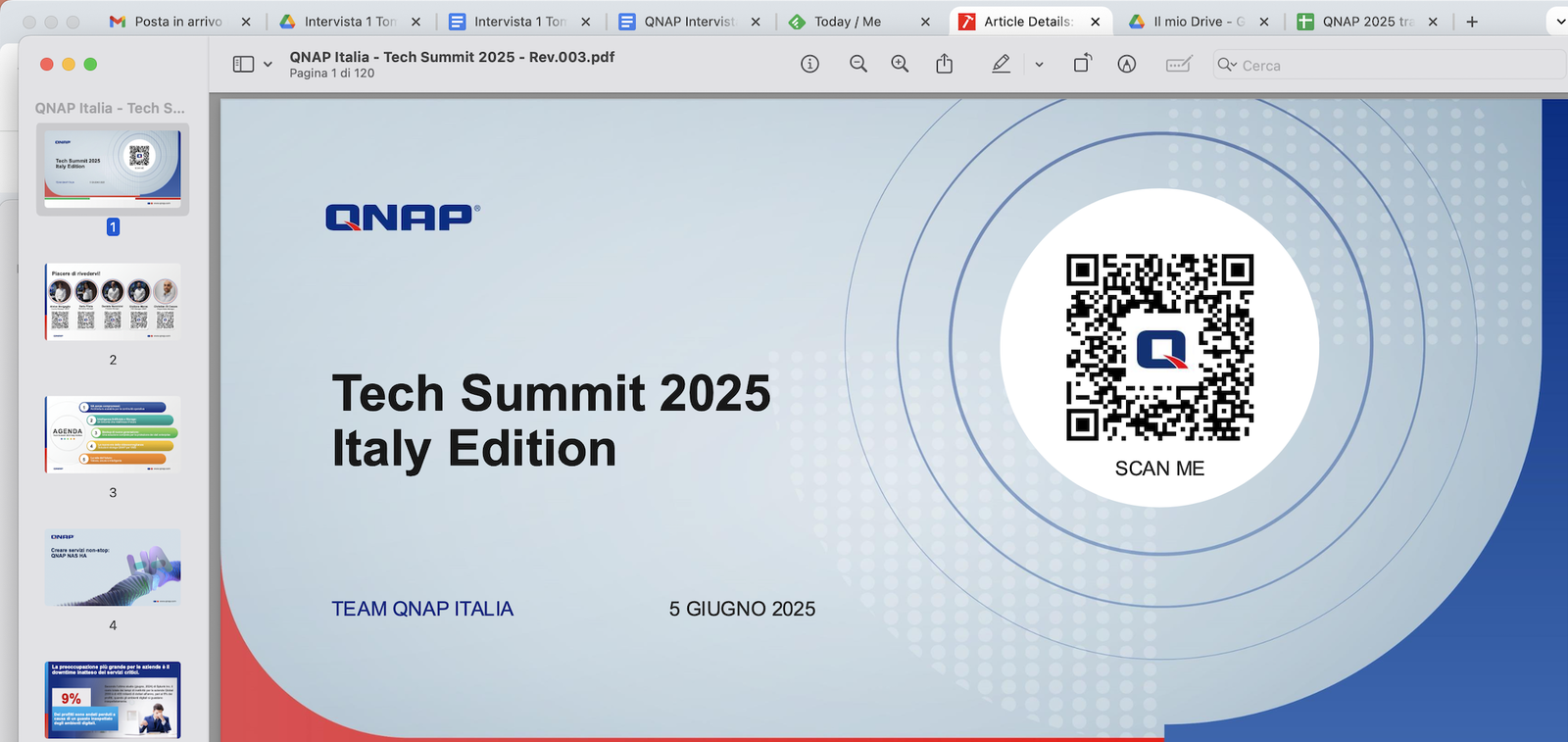Screen dimensions: 1568x742
Task: Open the PDF info inspector
Action: (x=809, y=64)
